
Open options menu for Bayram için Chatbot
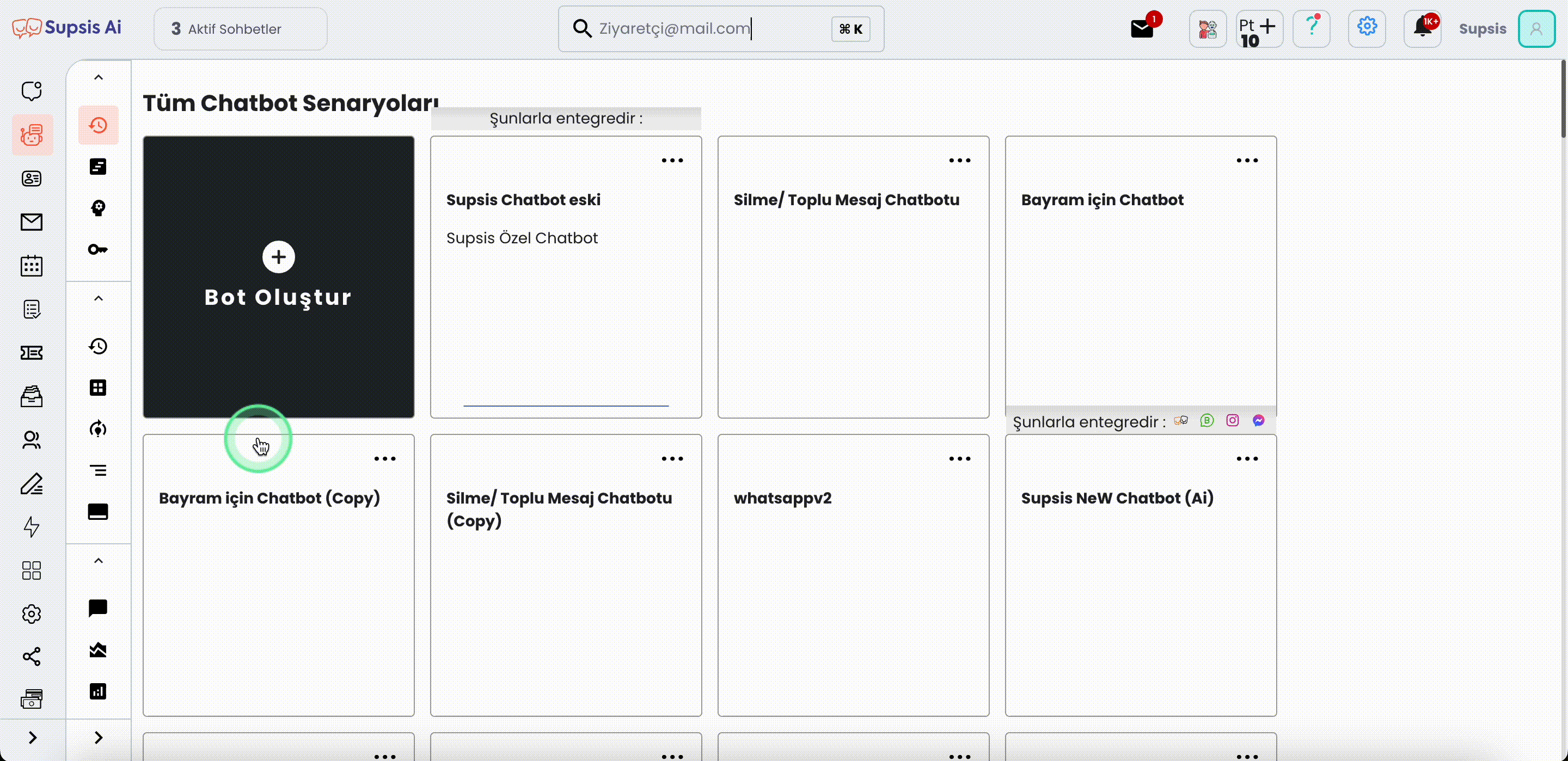pos(1247,161)
